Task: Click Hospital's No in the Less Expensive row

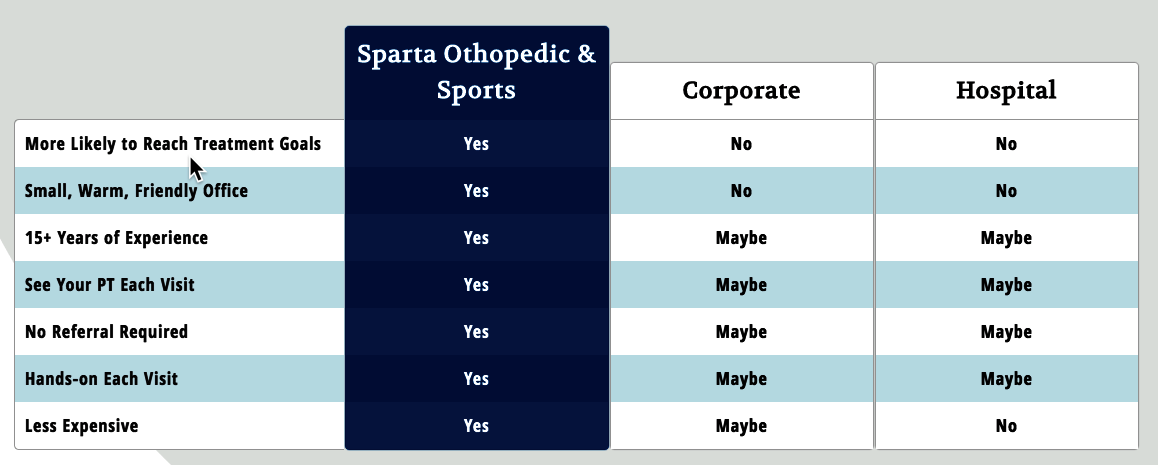Action: pos(1006,426)
